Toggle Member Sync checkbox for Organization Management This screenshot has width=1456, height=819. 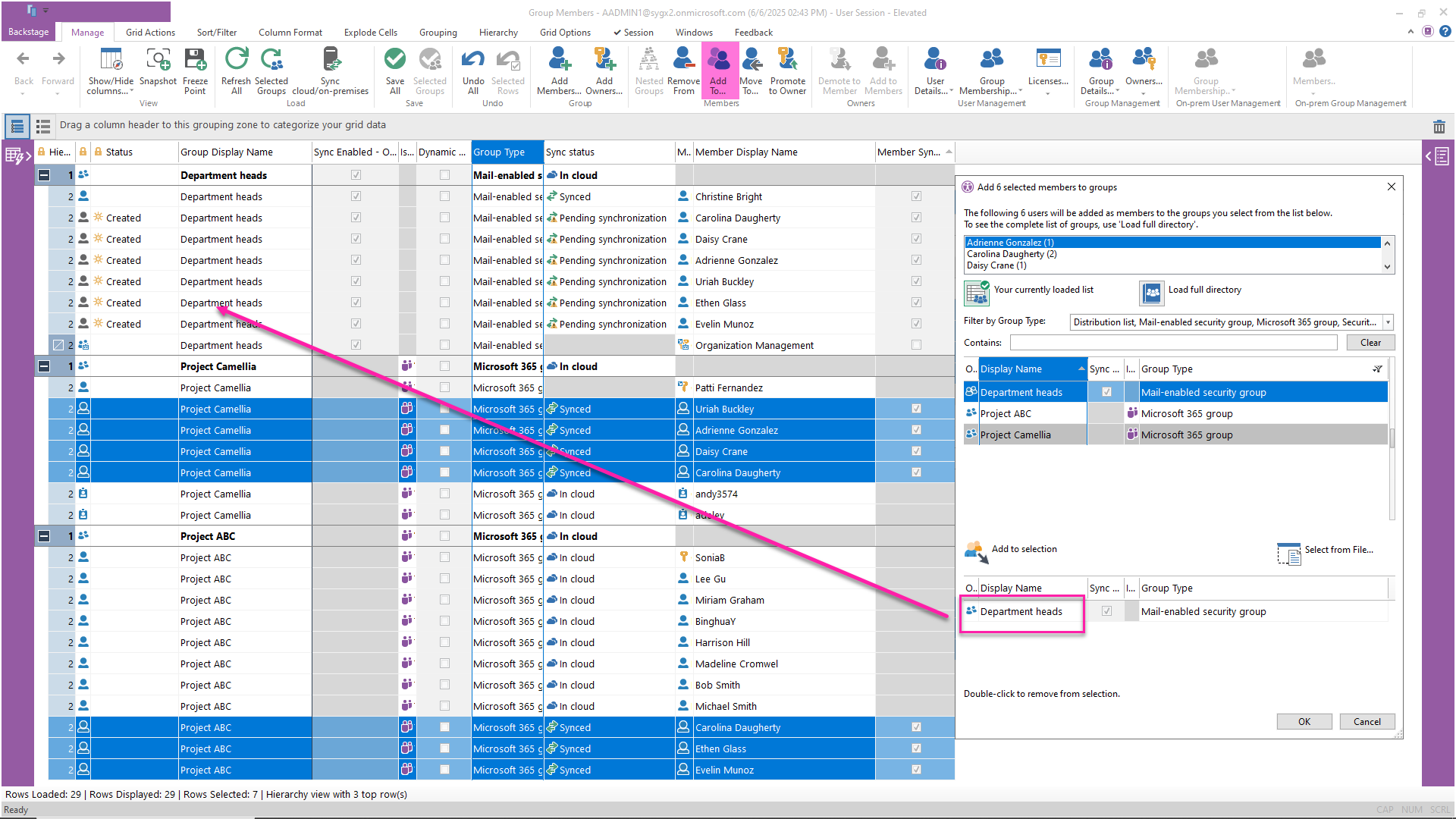point(916,345)
